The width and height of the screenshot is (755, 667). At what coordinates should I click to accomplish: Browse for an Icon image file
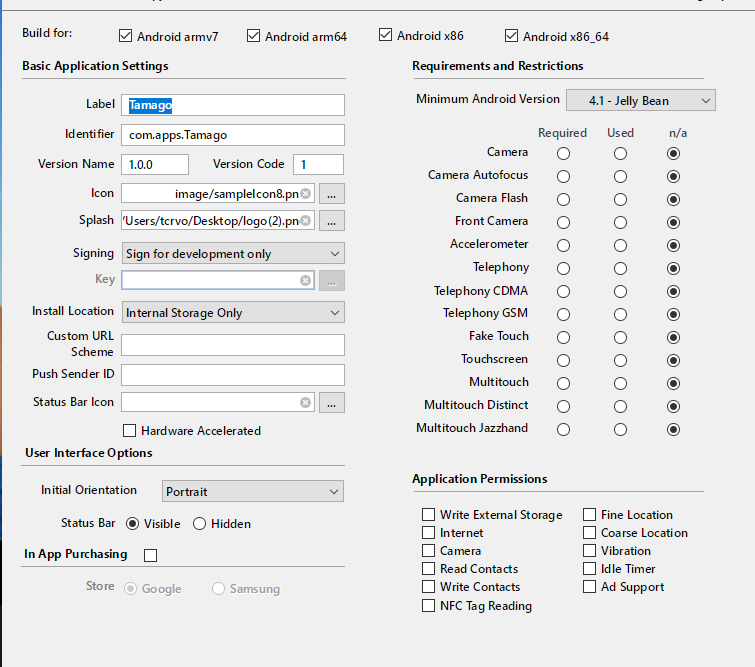pos(333,193)
